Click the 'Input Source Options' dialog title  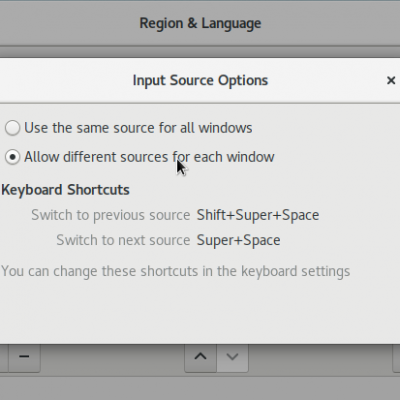(x=200, y=81)
